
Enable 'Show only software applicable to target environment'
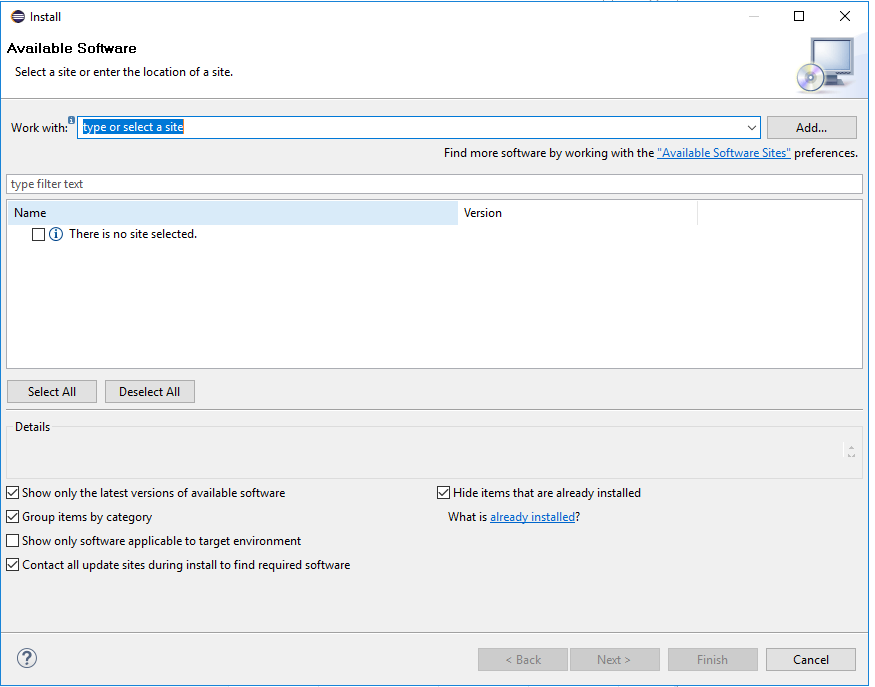coord(12,541)
